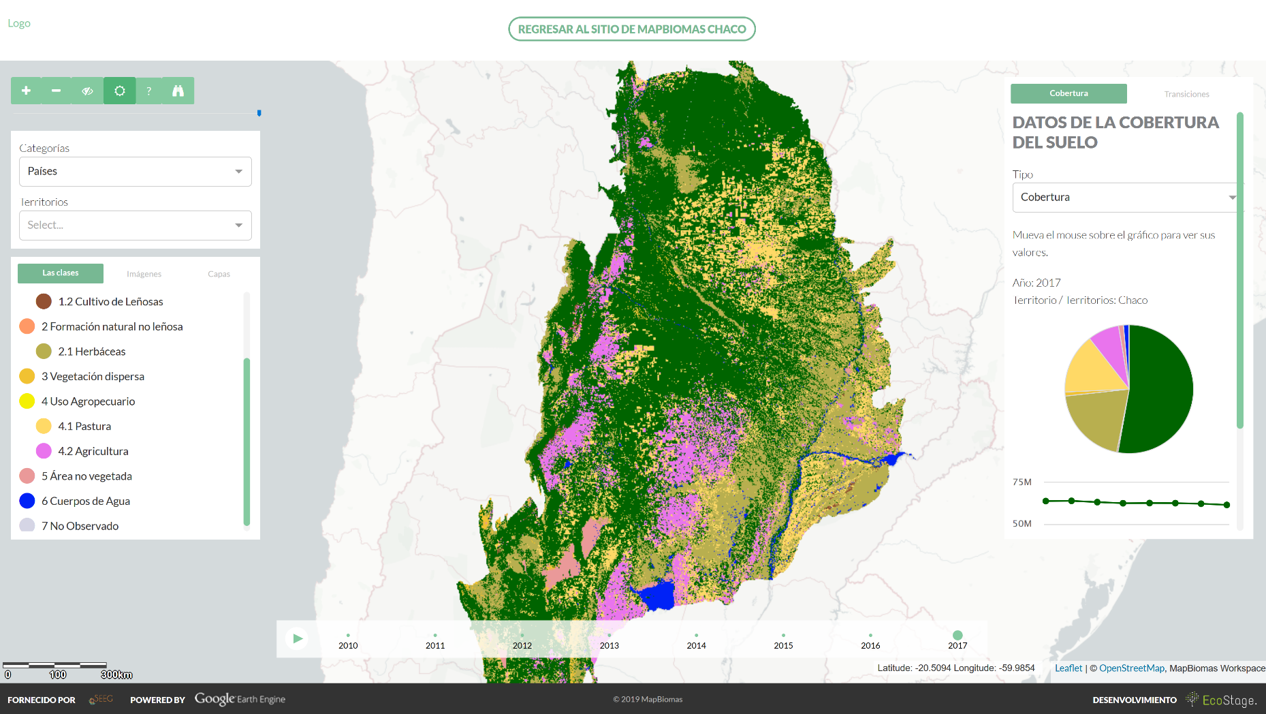Switch to Las clases tab
The image size is (1266, 714).
click(60, 273)
